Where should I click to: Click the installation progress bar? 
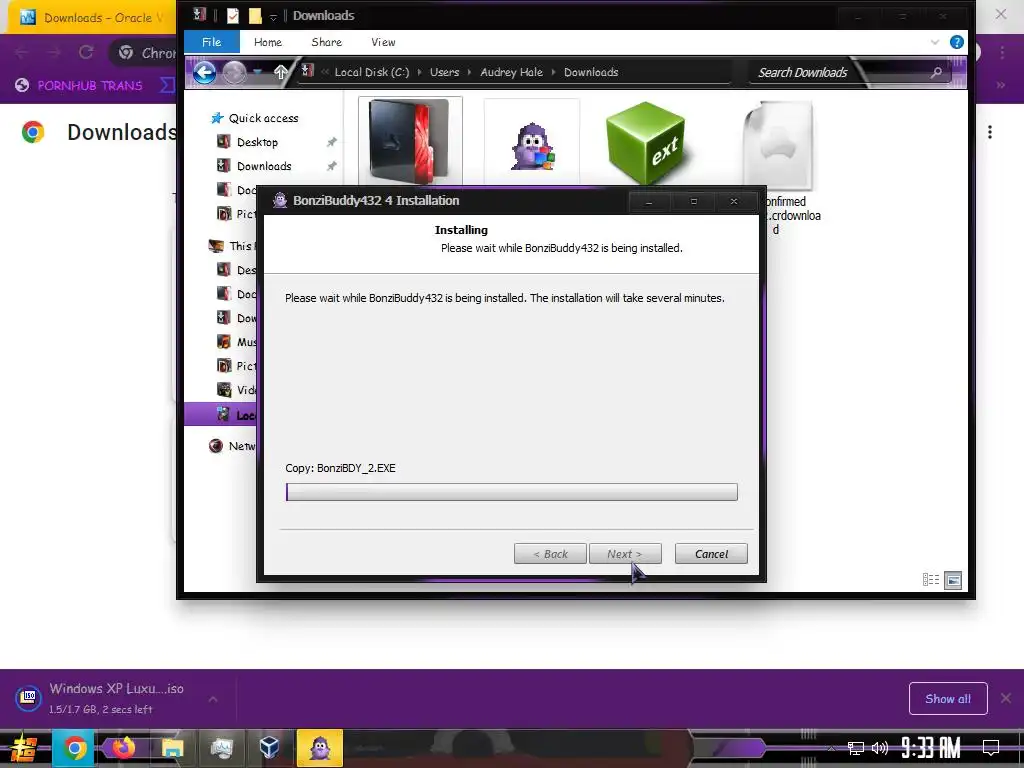[511, 492]
